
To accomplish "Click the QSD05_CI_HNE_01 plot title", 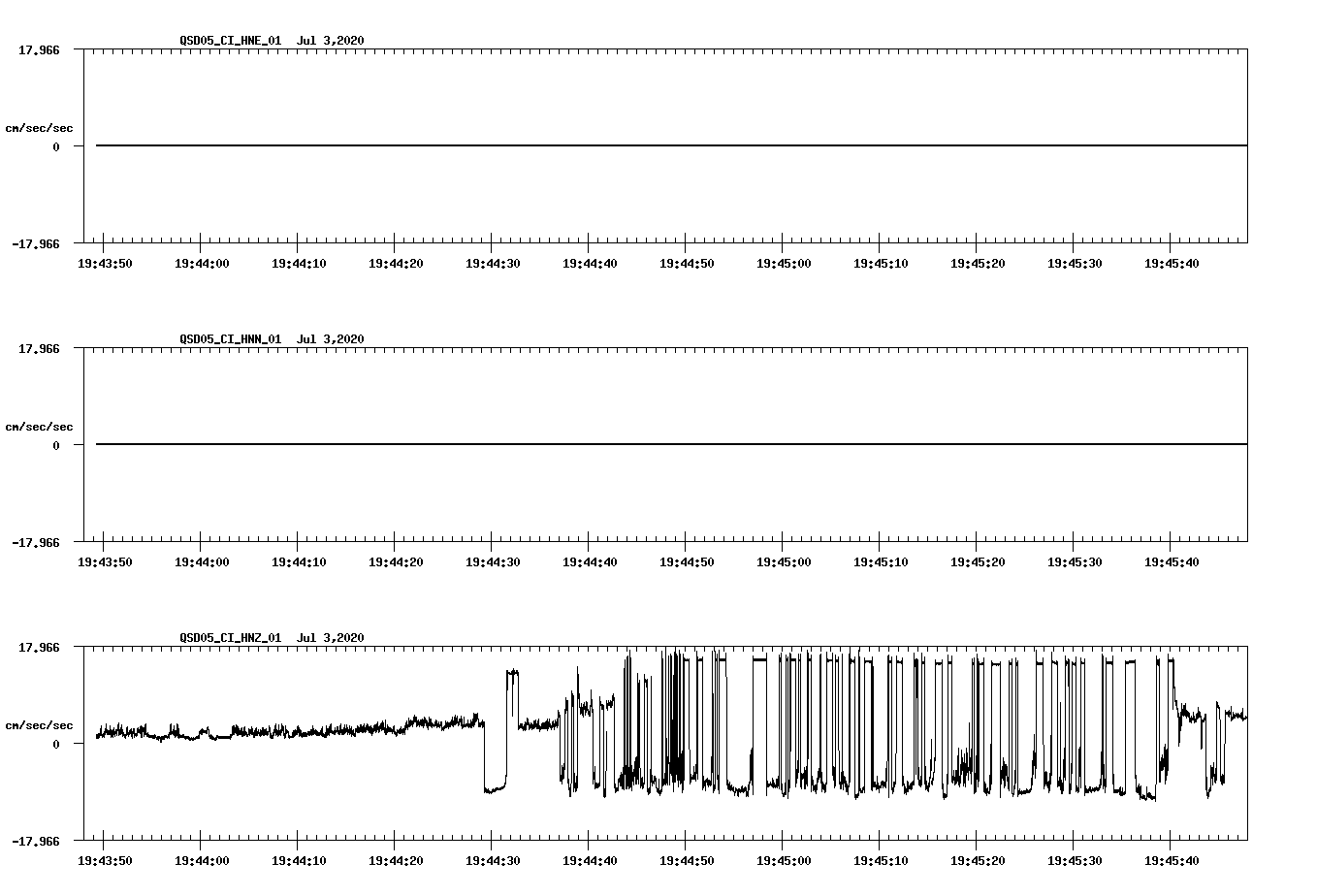I will click(272, 41).
